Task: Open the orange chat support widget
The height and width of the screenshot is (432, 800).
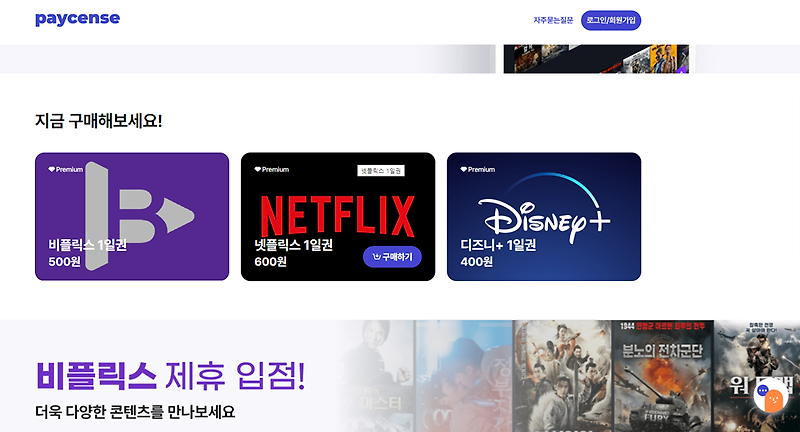Action: [x=770, y=396]
